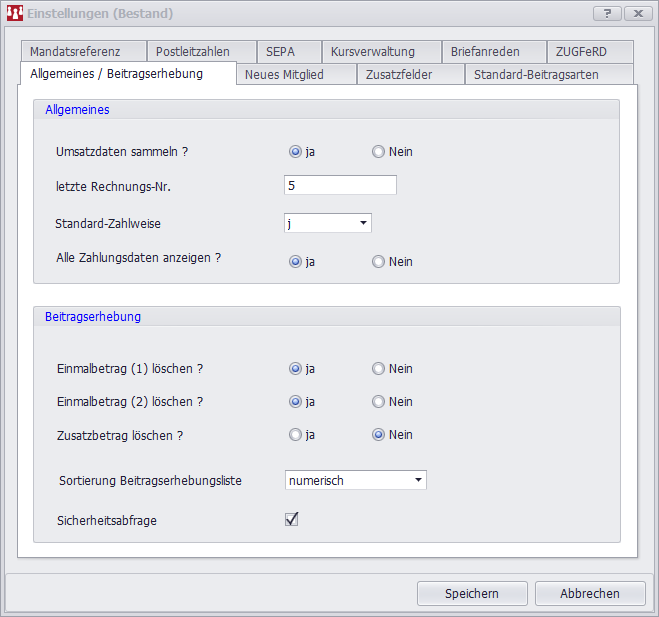Click the Abbrechen button
The image size is (659, 617).
coord(589,593)
